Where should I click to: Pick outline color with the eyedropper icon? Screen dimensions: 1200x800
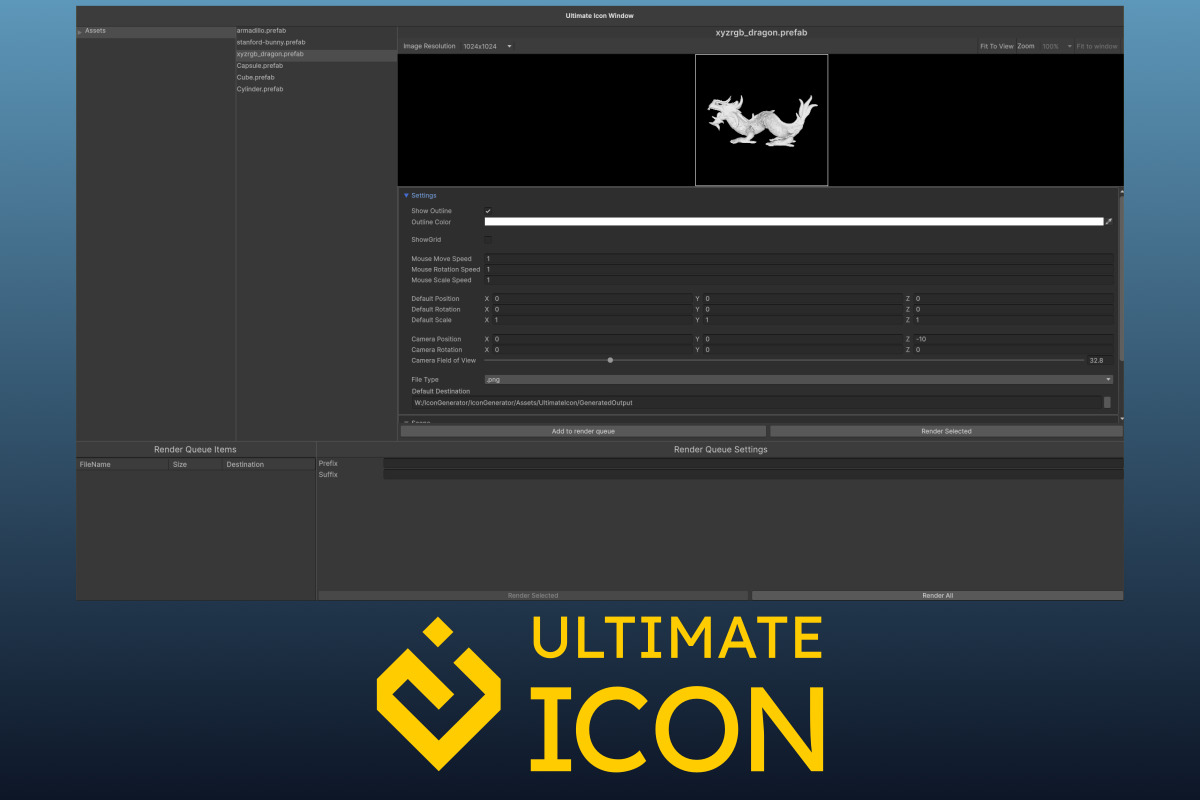click(1109, 222)
